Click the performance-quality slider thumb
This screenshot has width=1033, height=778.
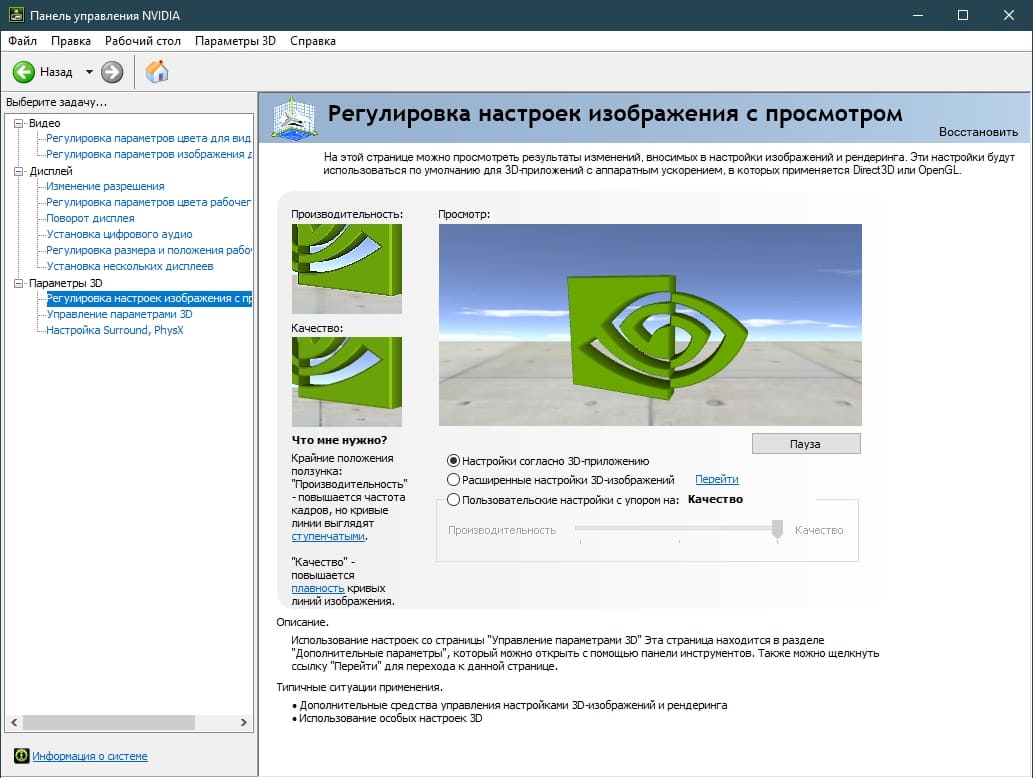click(777, 528)
